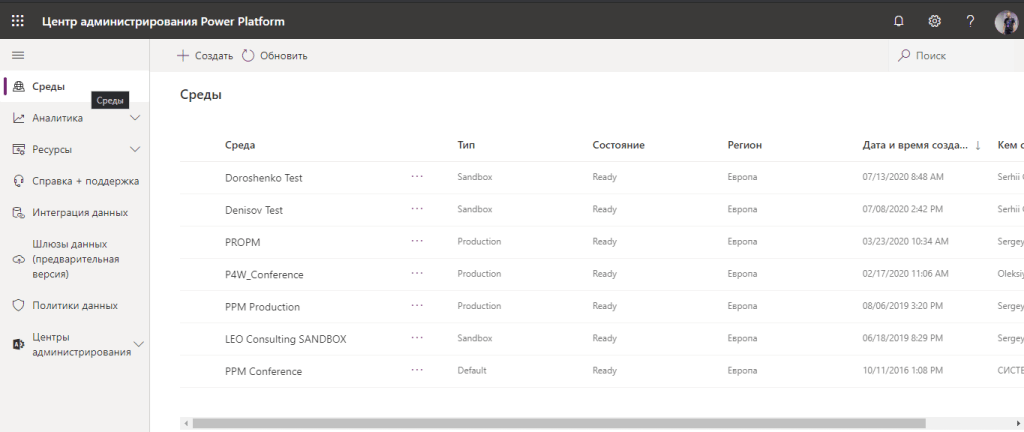
Task: Click the help question mark icon
Action: tap(970, 20)
